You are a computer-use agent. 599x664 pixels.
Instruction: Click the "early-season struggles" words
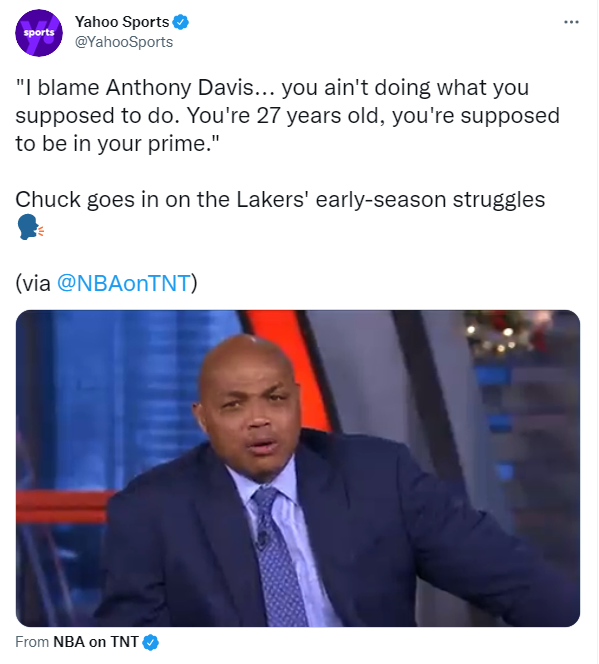(x=430, y=199)
